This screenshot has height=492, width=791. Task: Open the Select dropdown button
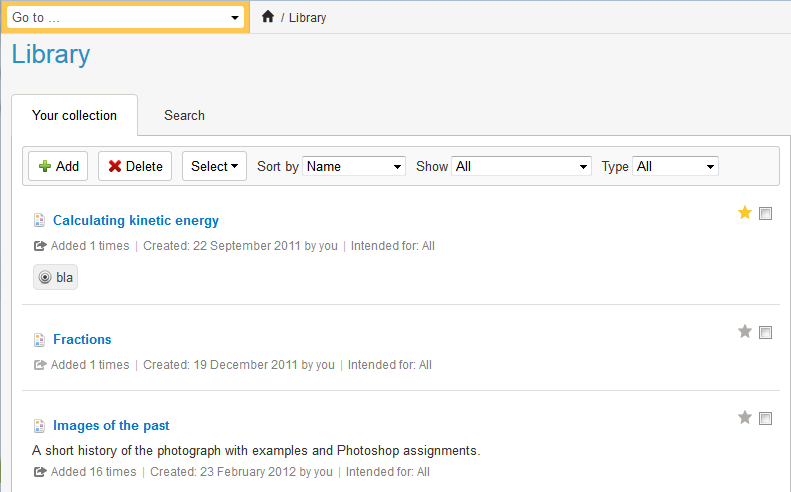(214, 166)
